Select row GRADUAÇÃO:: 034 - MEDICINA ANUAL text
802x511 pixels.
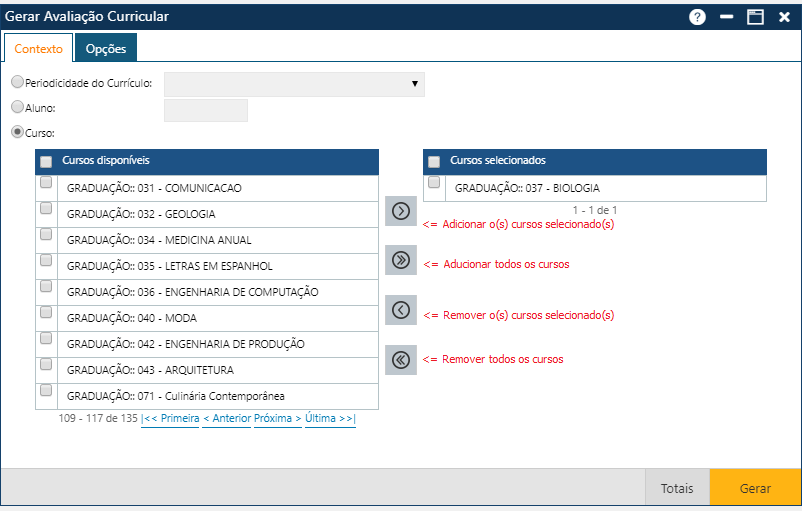[159, 240]
